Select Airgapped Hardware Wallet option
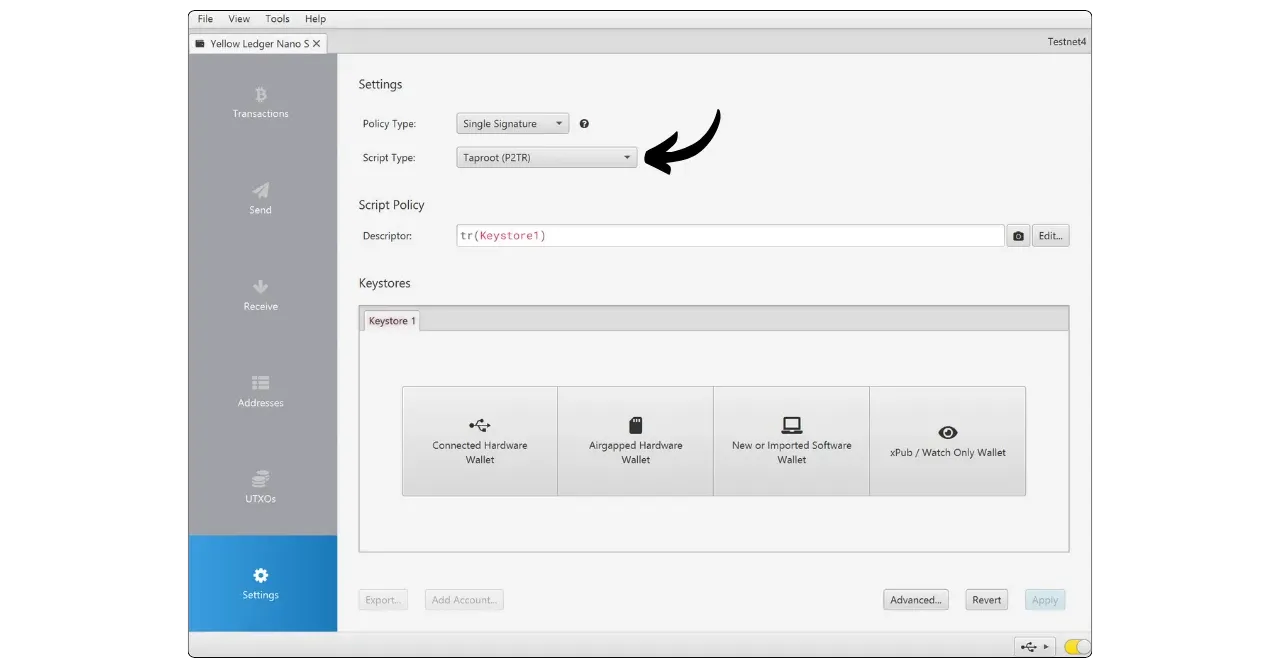The width and height of the screenshot is (1280, 668). point(635,441)
